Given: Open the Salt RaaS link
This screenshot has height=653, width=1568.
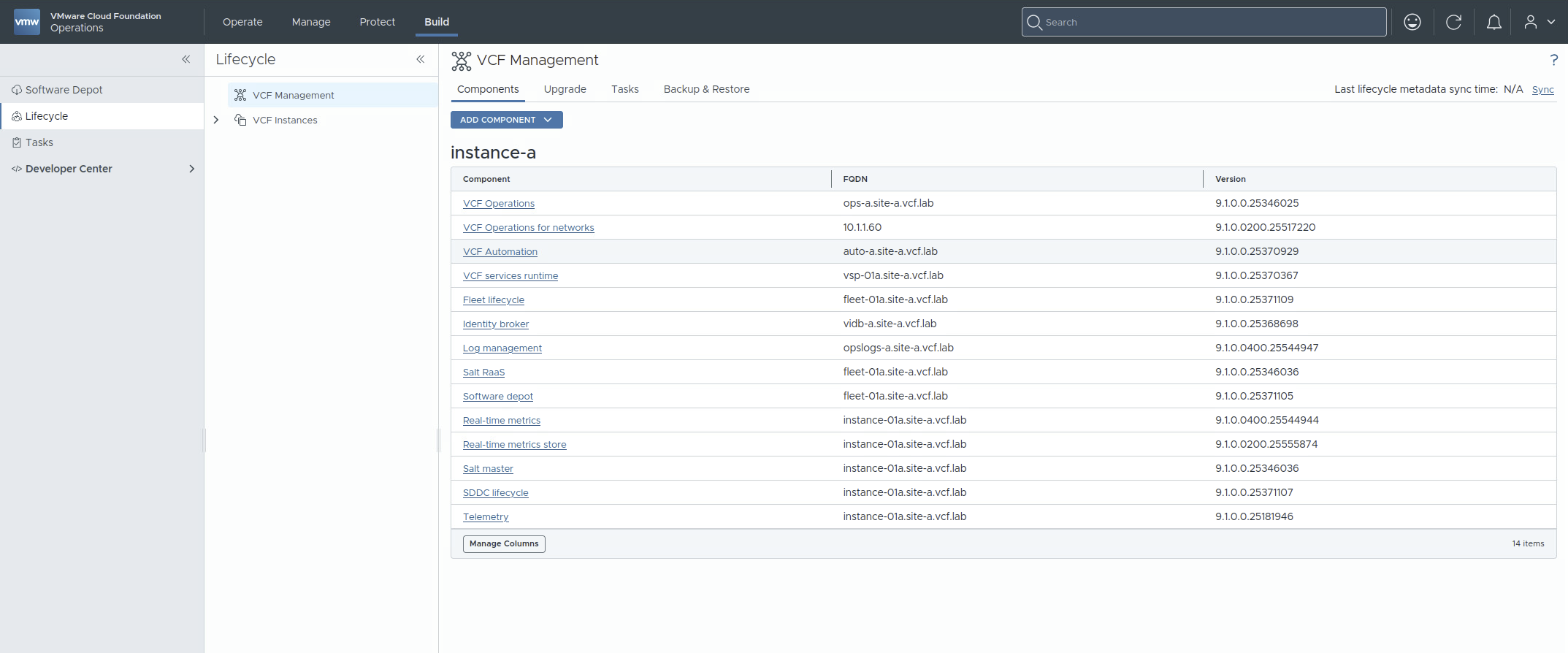Looking at the screenshot, I should 483,373.
